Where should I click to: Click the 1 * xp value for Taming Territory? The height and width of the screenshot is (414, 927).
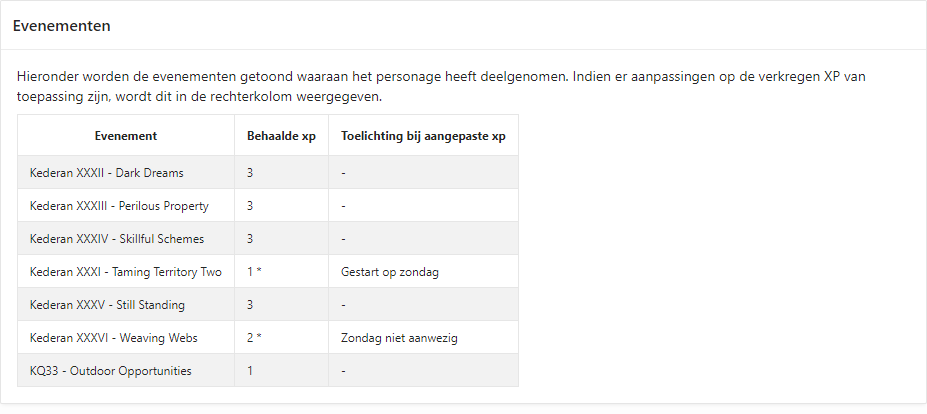(254, 272)
